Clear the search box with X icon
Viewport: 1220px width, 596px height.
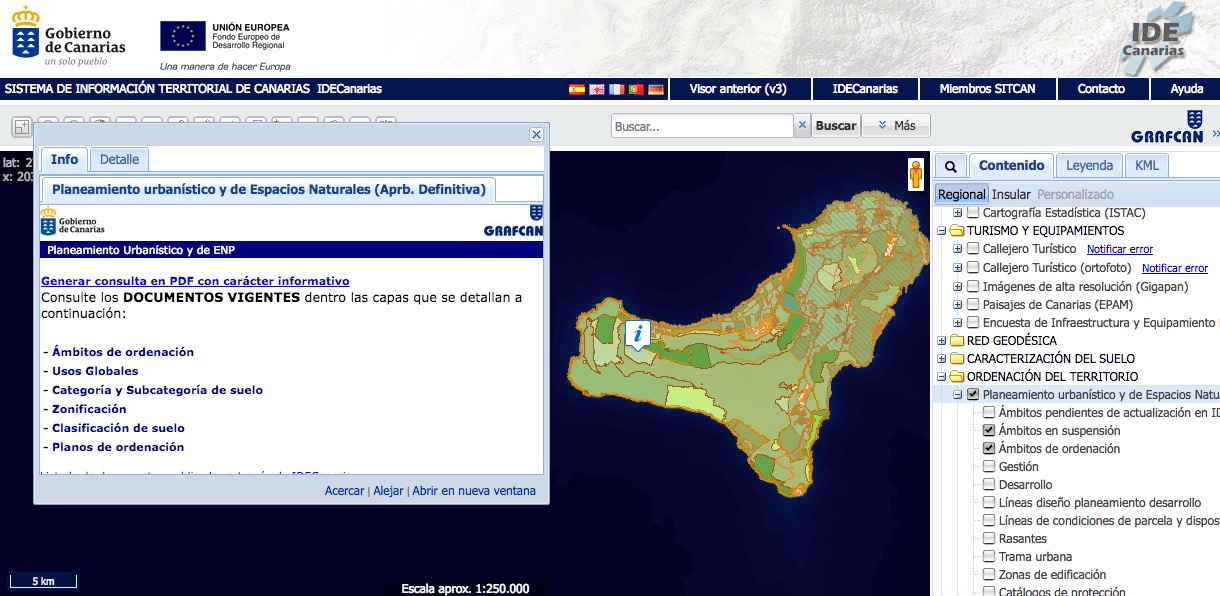802,125
